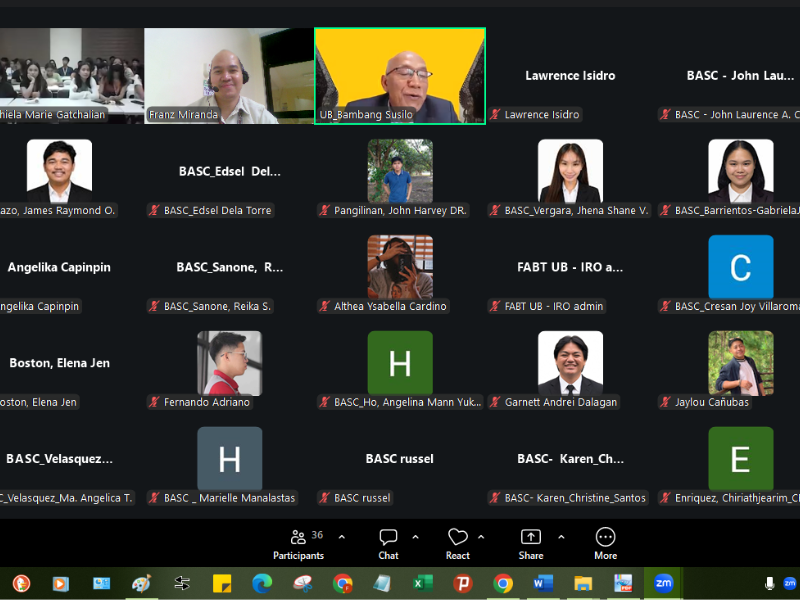
Task: Select UB_Bambang Susilo's active speaker video
Action: [x=400, y=76]
